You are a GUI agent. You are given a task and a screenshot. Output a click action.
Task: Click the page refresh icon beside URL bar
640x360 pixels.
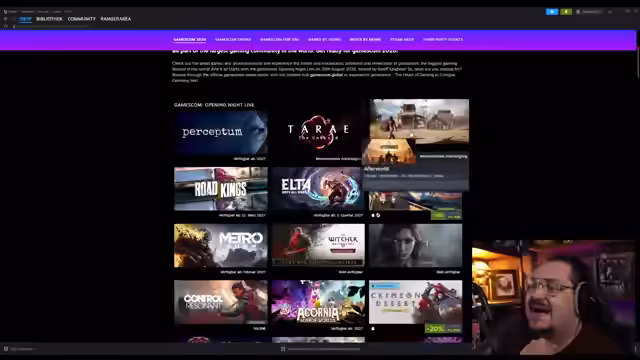pos(6,26)
